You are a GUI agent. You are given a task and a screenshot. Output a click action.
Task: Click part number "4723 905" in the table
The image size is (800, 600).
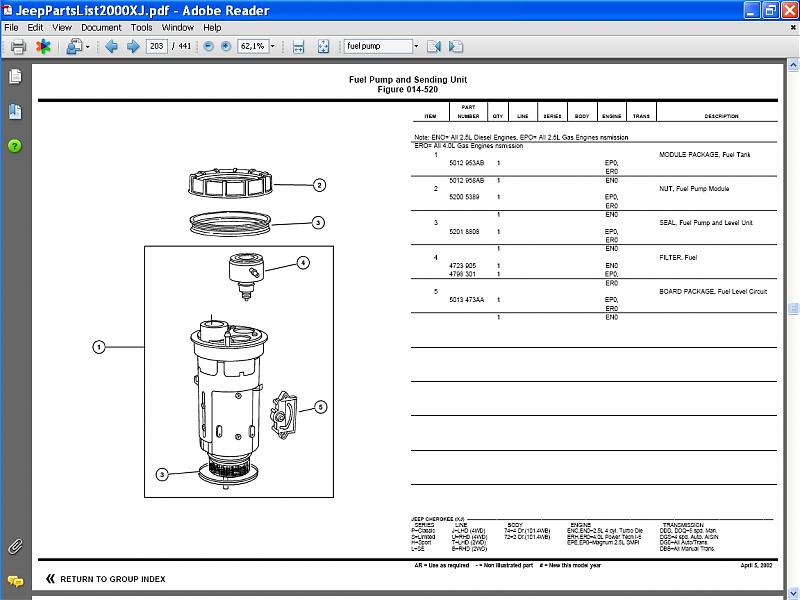(x=463, y=266)
